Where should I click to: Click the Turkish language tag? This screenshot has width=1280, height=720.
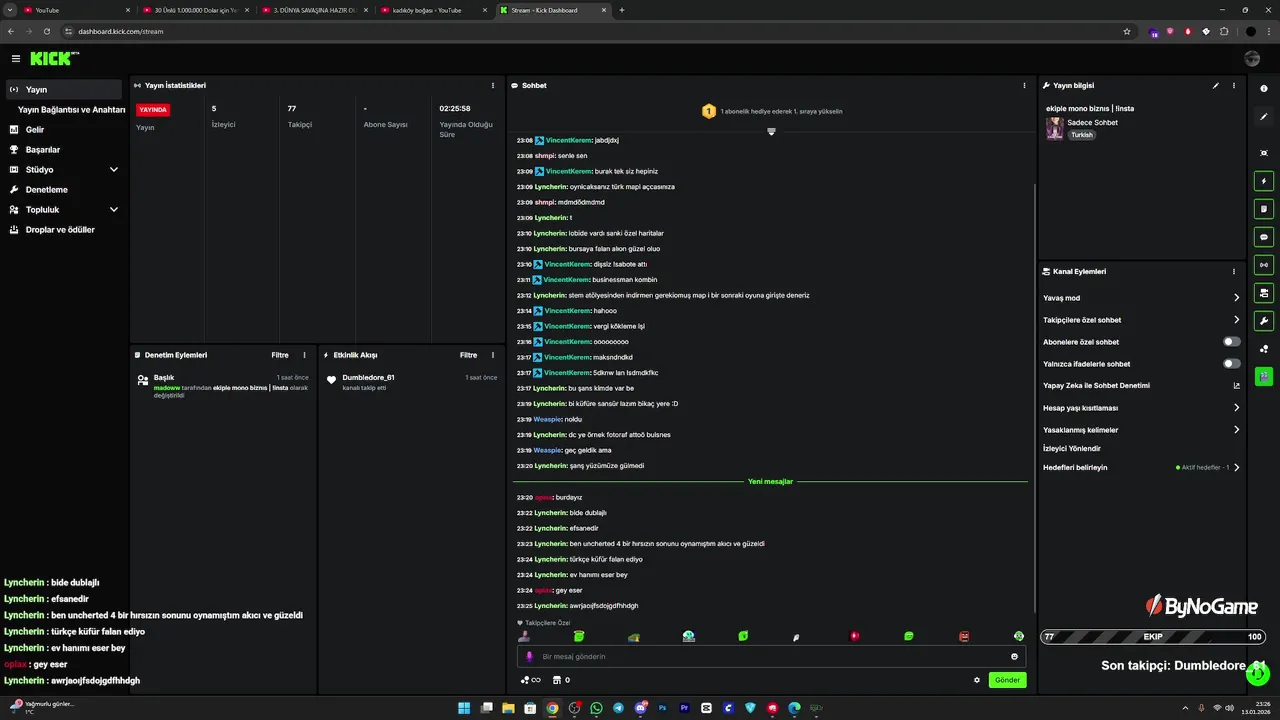click(x=1082, y=135)
